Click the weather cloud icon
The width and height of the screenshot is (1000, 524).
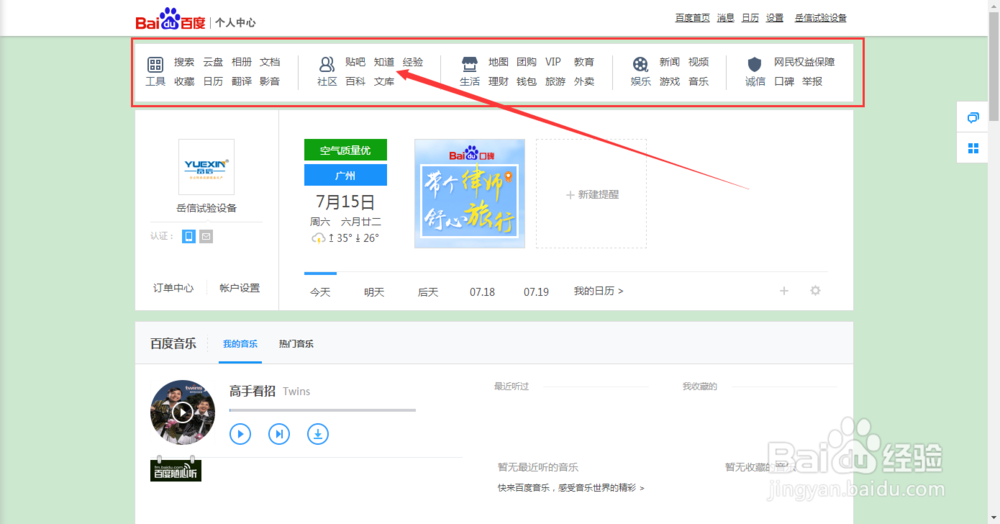(318, 238)
